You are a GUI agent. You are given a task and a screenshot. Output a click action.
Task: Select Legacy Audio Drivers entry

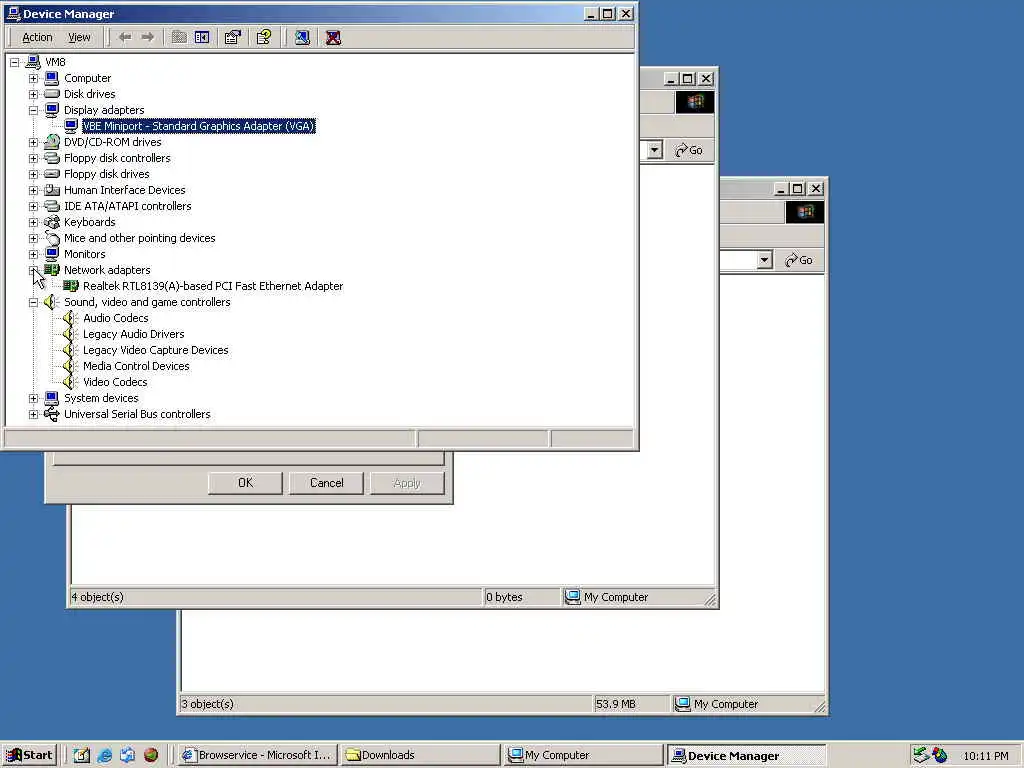pos(133,334)
